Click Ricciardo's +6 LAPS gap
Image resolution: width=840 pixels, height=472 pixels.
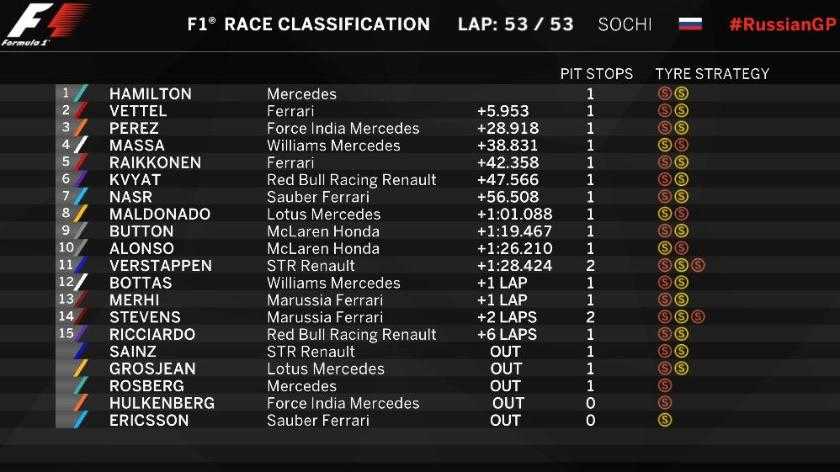click(507, 334)
